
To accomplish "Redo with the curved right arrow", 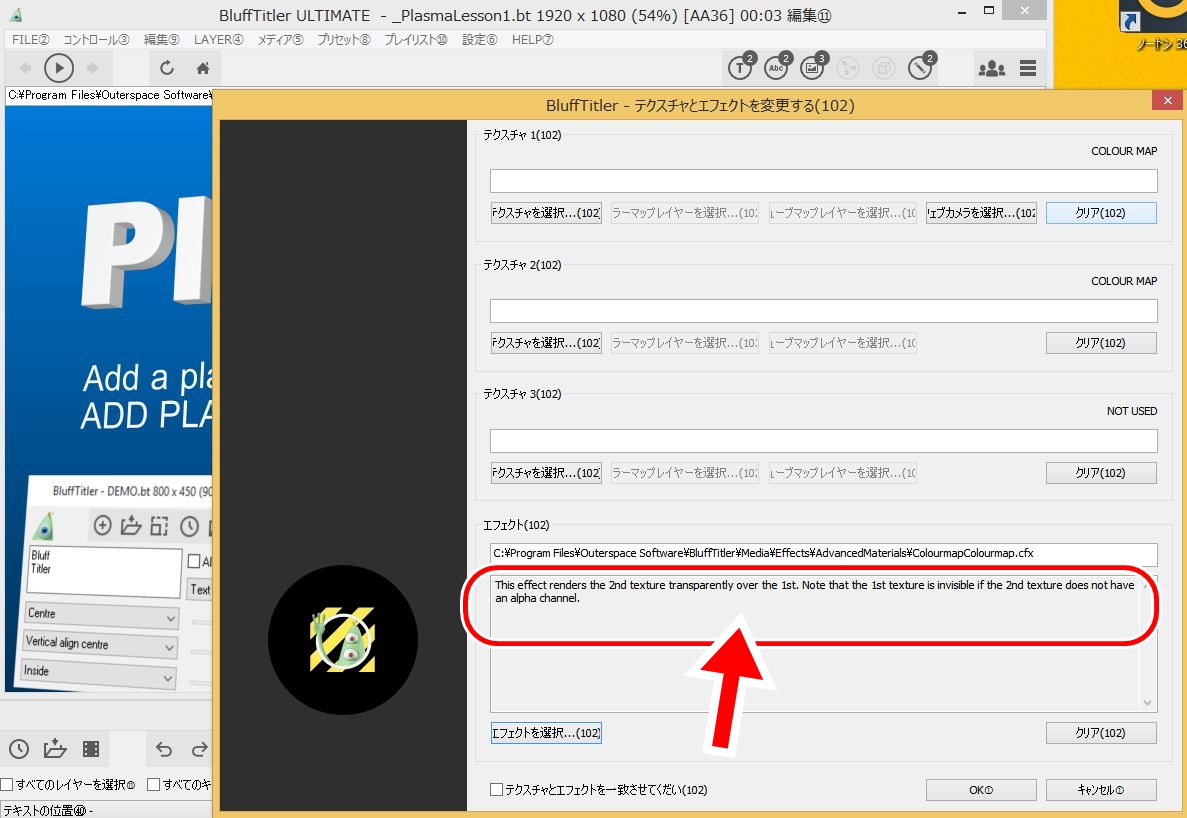I will [200, 749].
